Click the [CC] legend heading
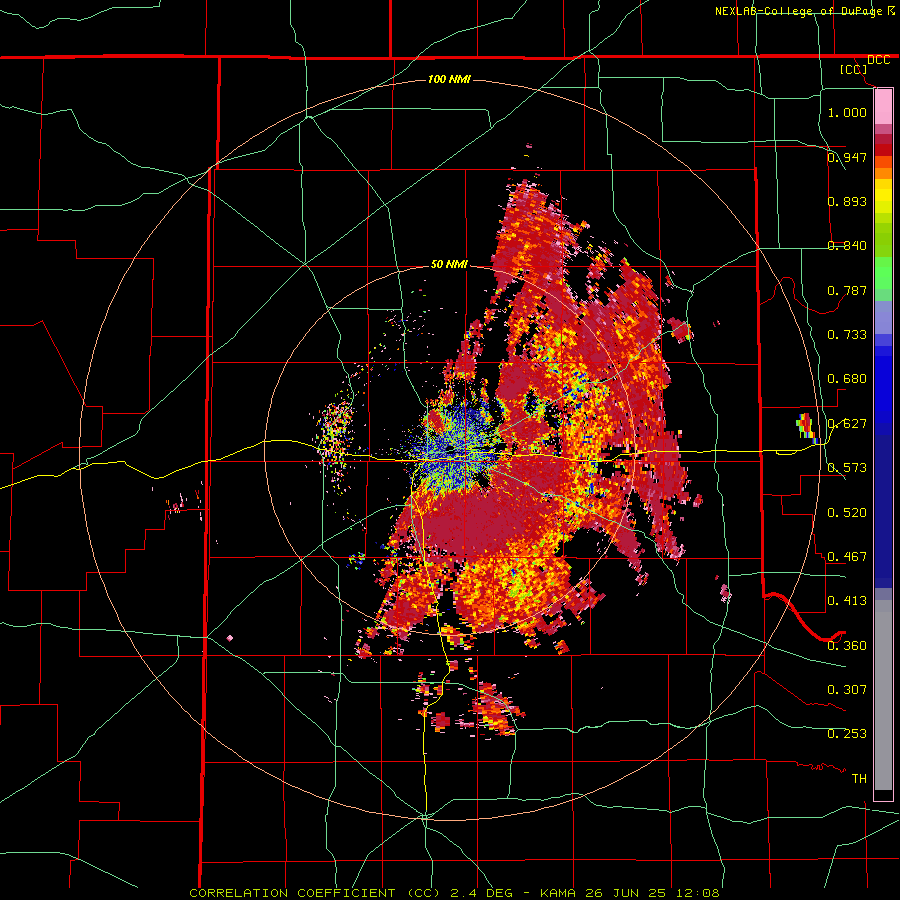This screenshot has width=900, height=900. tap(854, 69)
